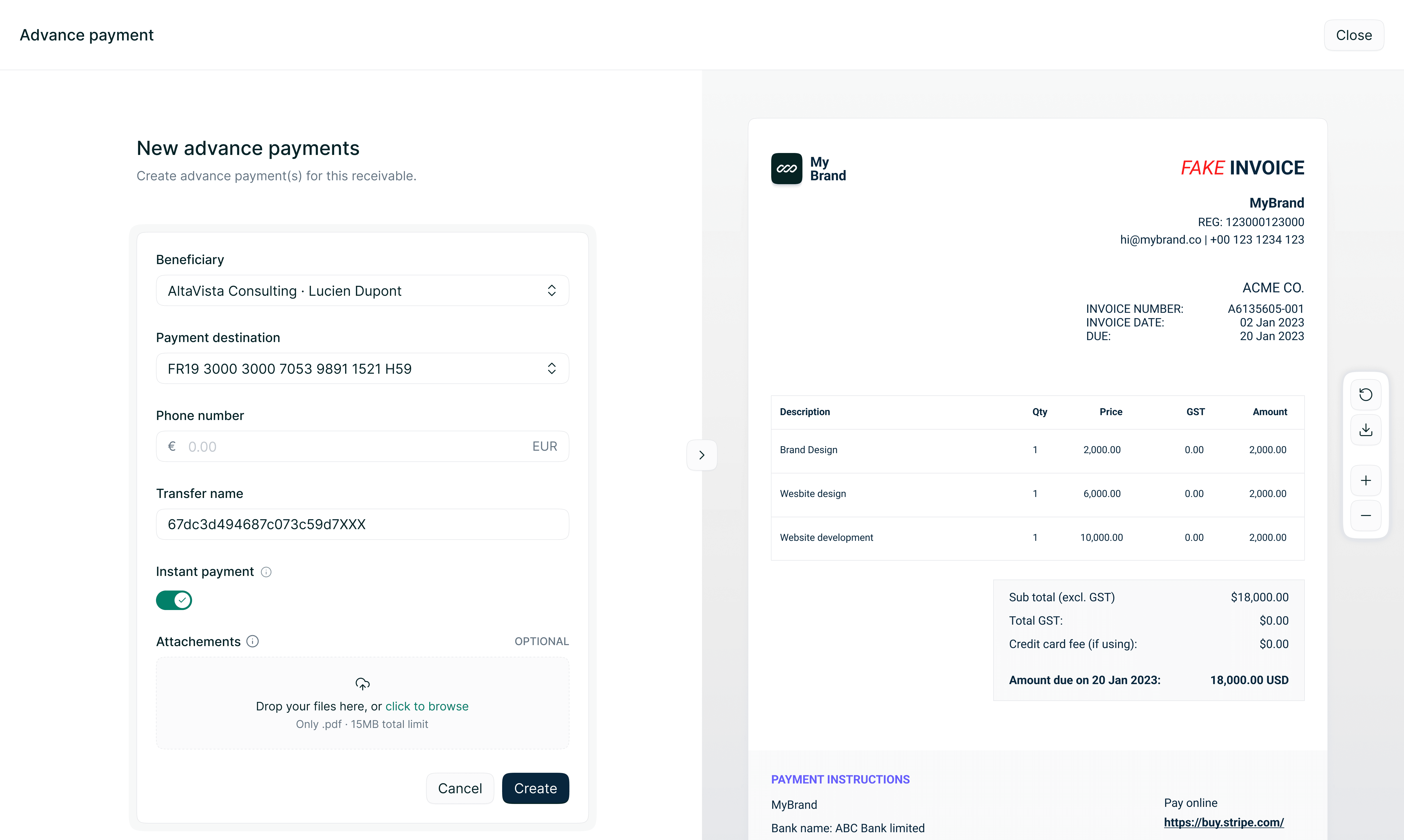
Task: Click into the Transfer name field
Action: click(362, 524)
